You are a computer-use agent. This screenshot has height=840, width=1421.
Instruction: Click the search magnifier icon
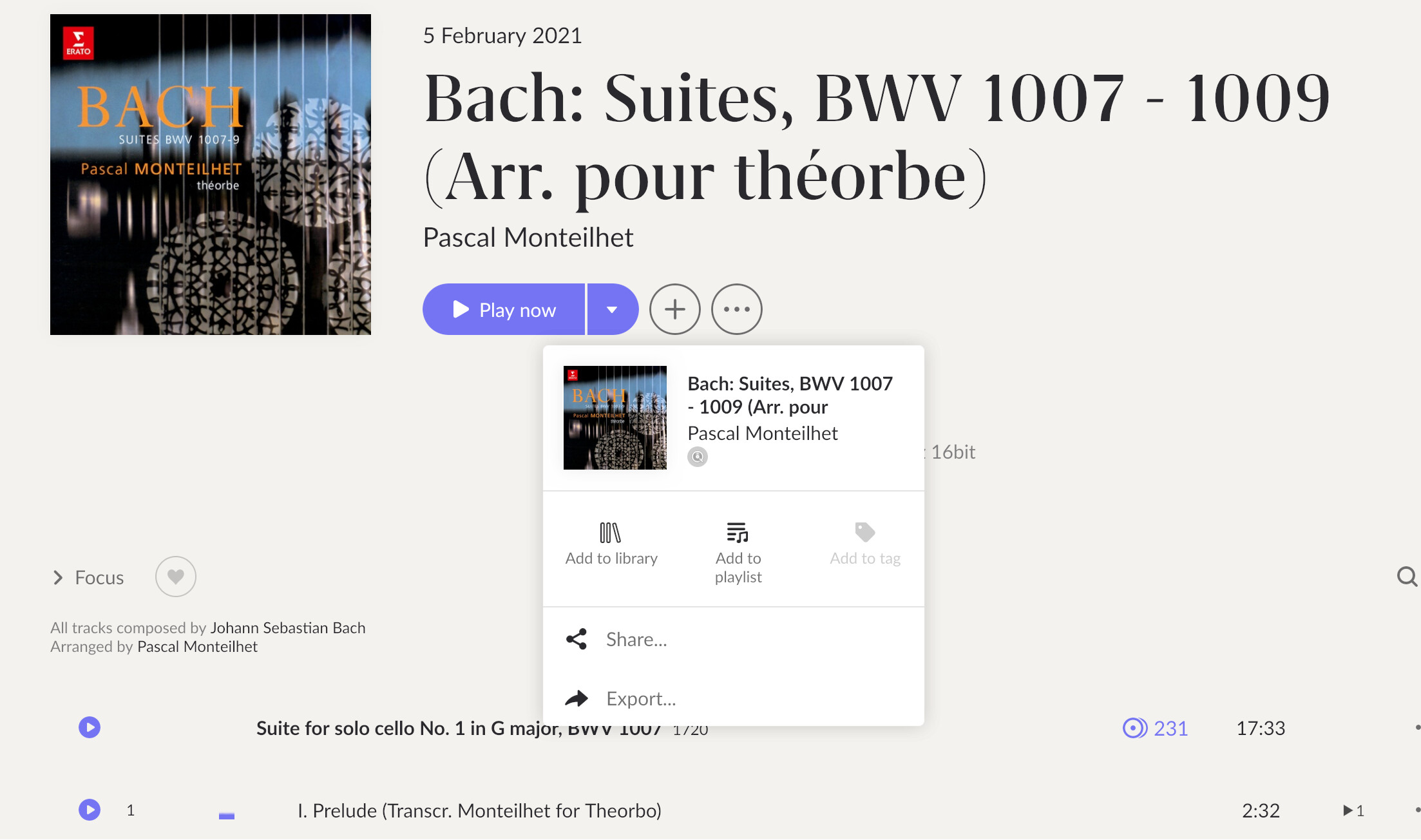pyautogui.click(x=1407, y=577)
